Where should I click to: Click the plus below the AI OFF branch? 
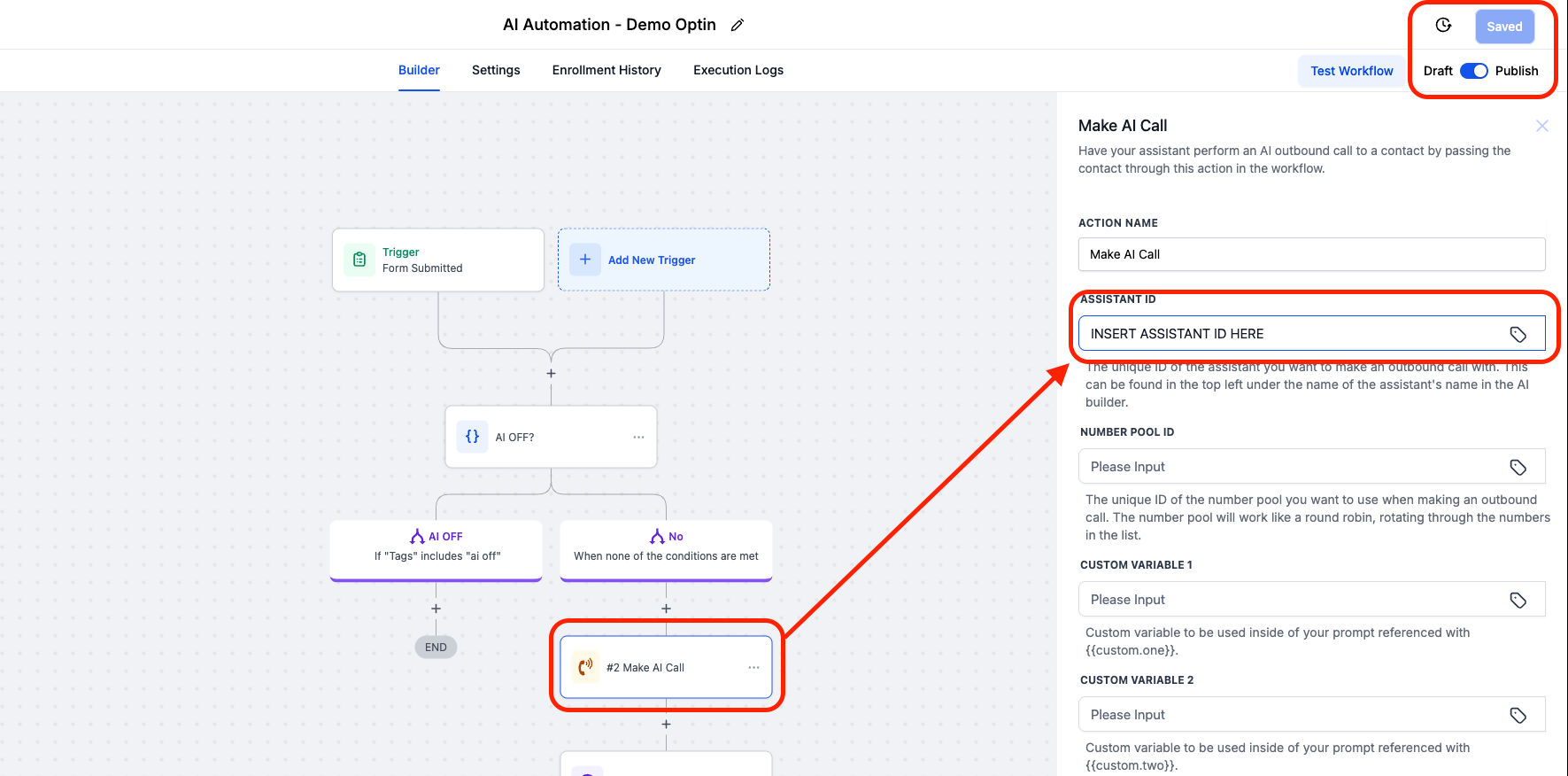pos(436,609)
